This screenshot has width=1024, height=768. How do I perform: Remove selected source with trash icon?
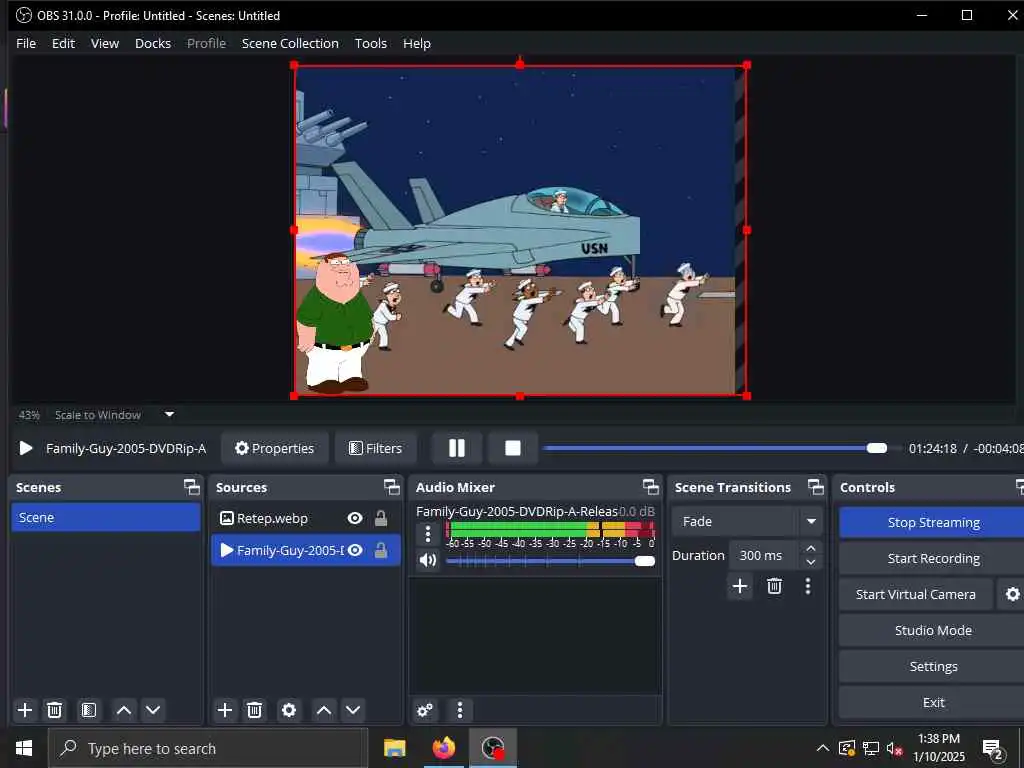(x=255, y=710)
